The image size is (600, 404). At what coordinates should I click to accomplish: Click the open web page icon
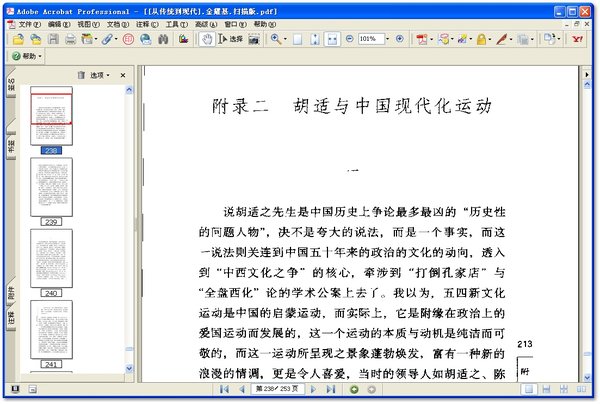[x=36, y=39]
